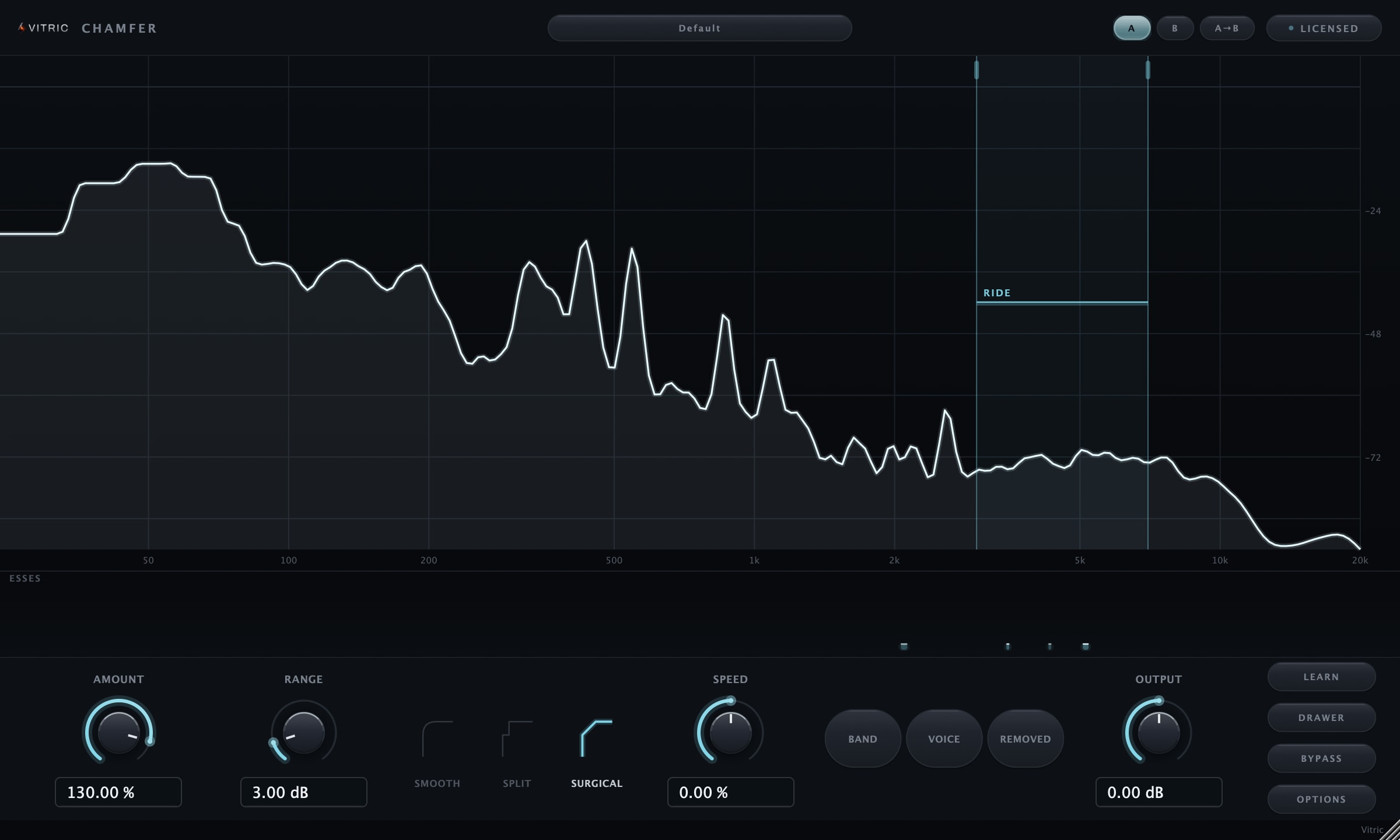The image size is (1400, 840).
Task: Toggle the Removed listen button
Action: click(1025, 738)
